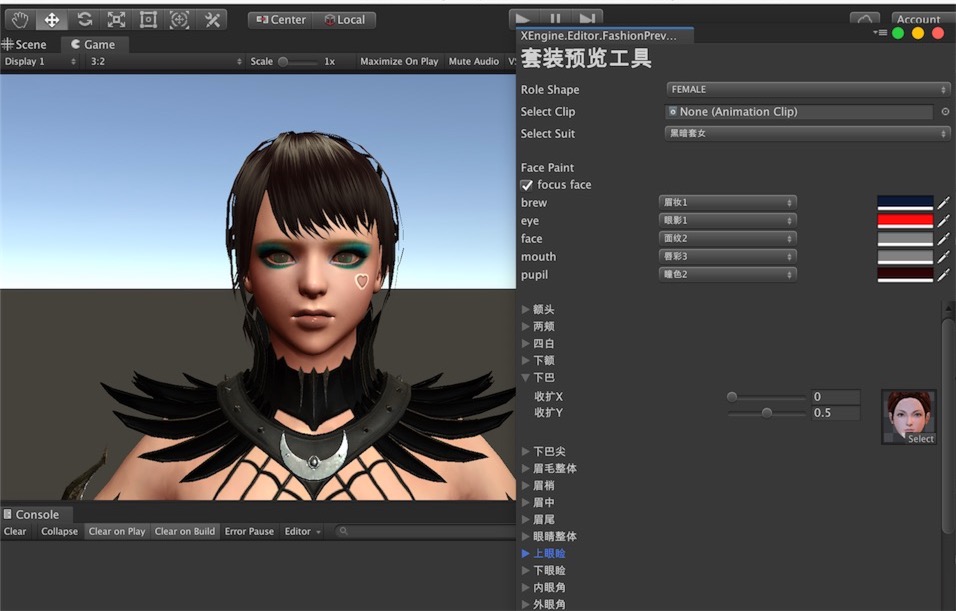Select the Scale tool

click(116, 19)
